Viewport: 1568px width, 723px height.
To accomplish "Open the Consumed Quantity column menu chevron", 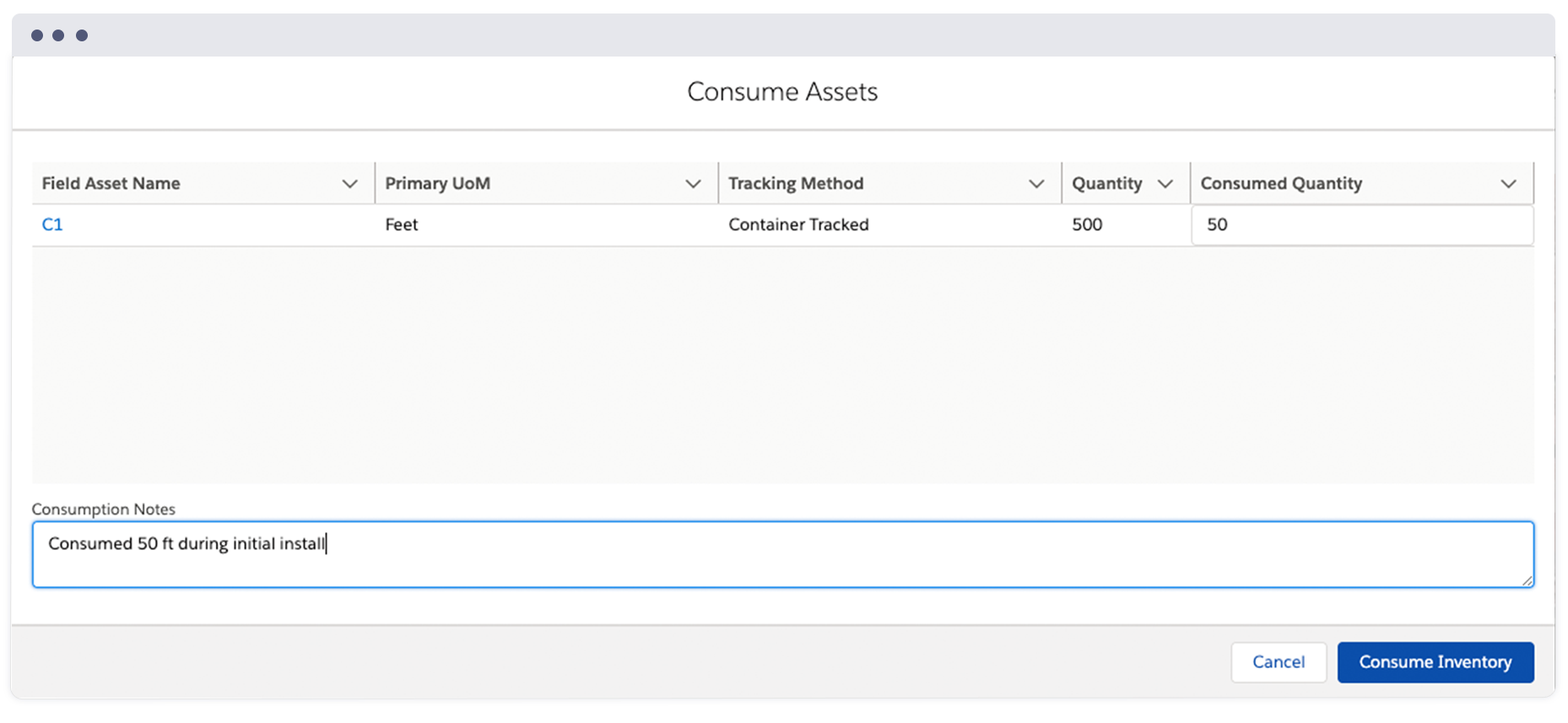I will [1508, 184].
